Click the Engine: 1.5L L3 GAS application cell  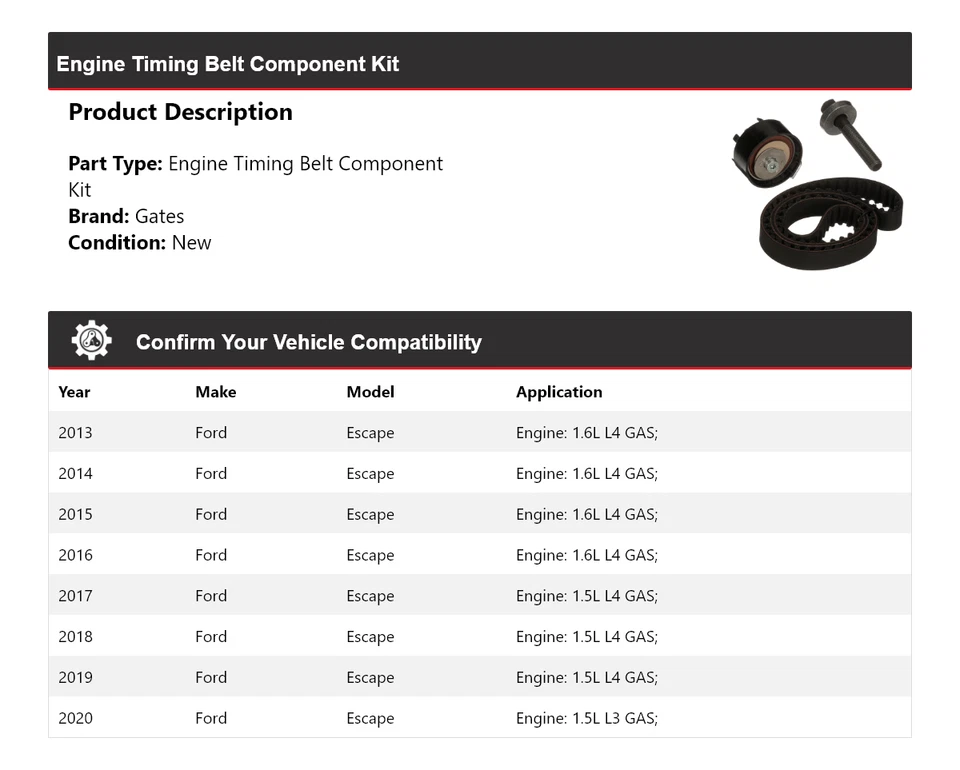pos(587,718)
